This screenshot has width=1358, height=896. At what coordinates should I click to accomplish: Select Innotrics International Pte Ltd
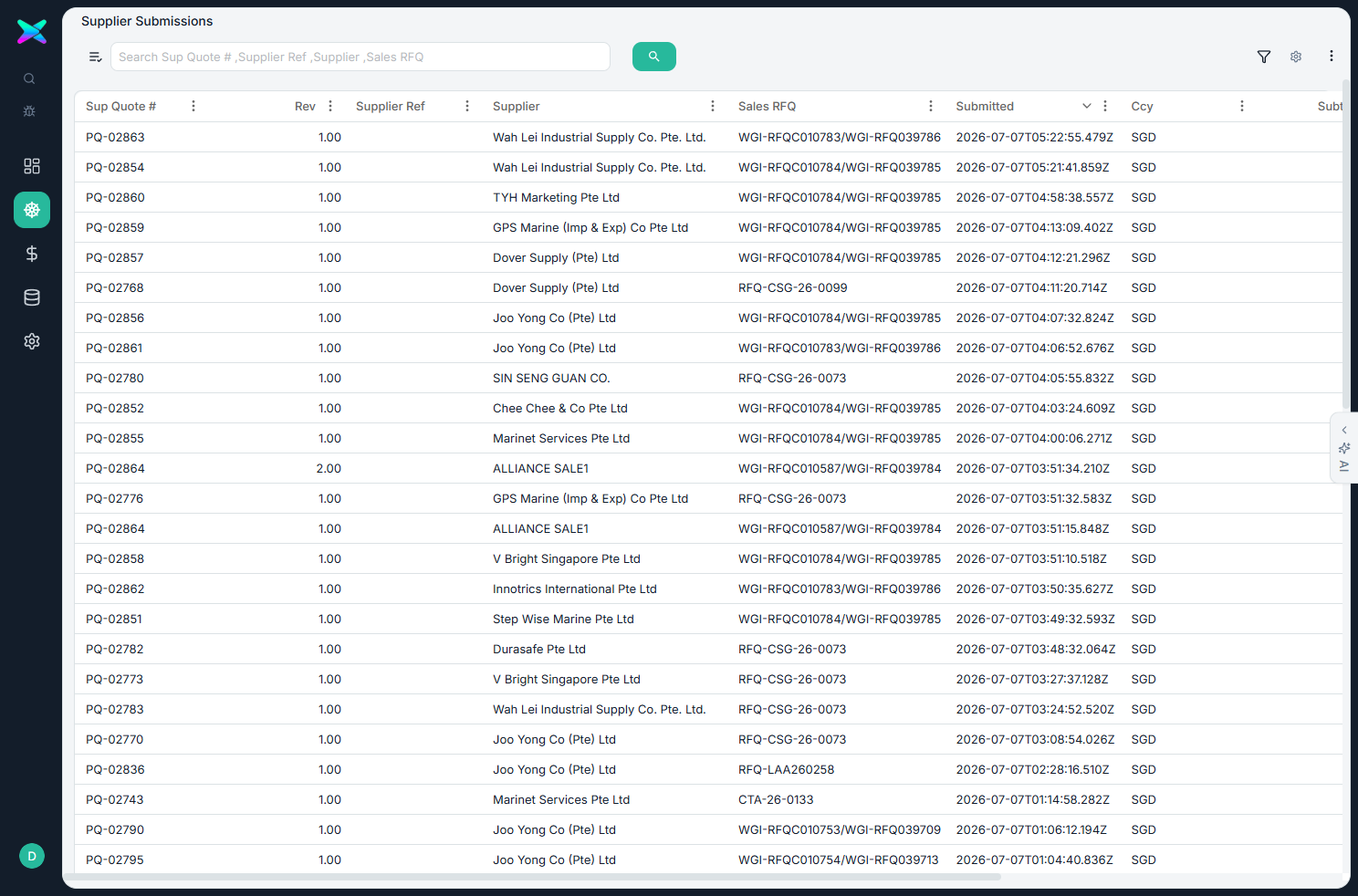pyautogui.click(x=575, y=589)
